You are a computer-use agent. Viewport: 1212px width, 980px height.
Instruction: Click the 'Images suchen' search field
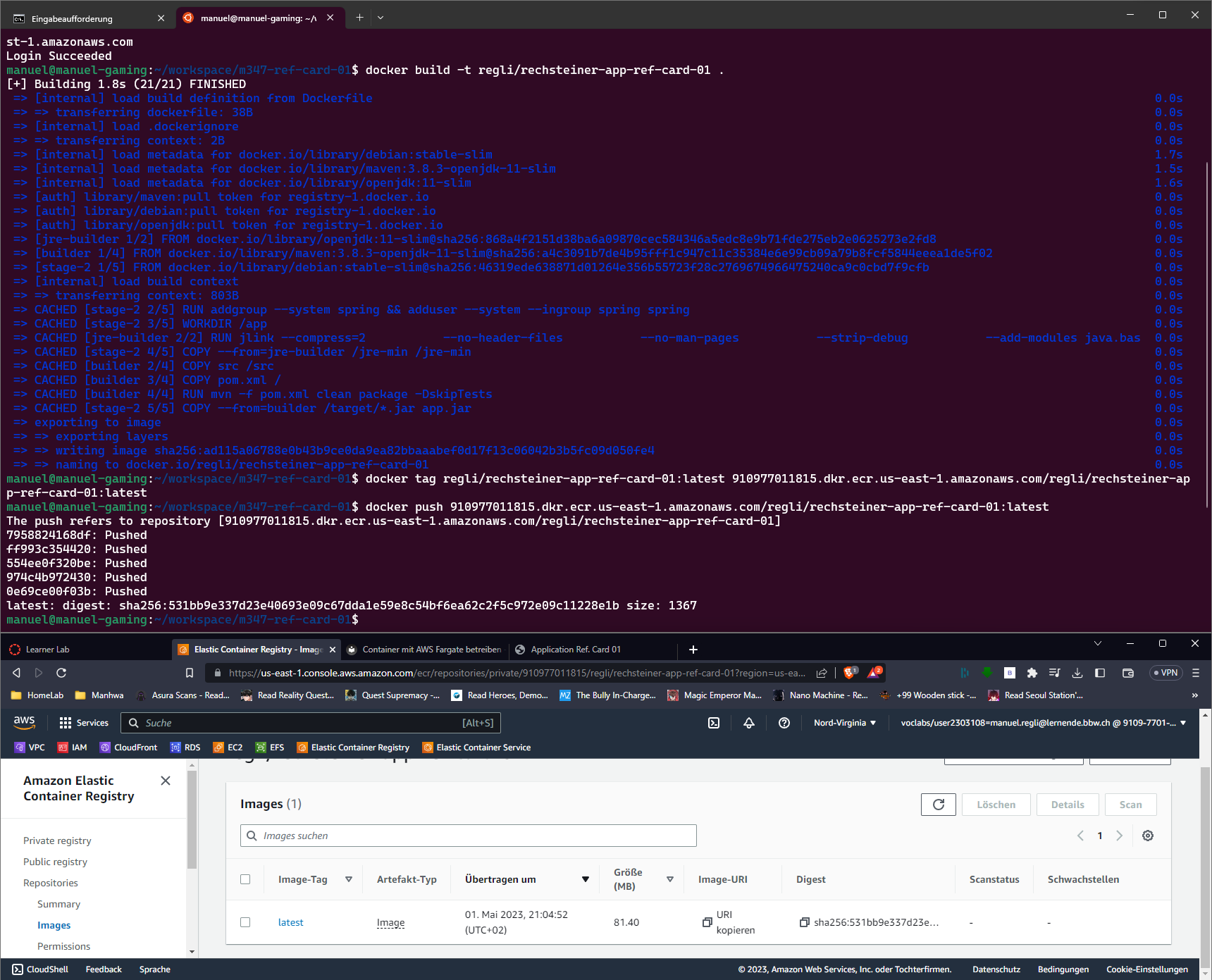[x=469, y=836]
